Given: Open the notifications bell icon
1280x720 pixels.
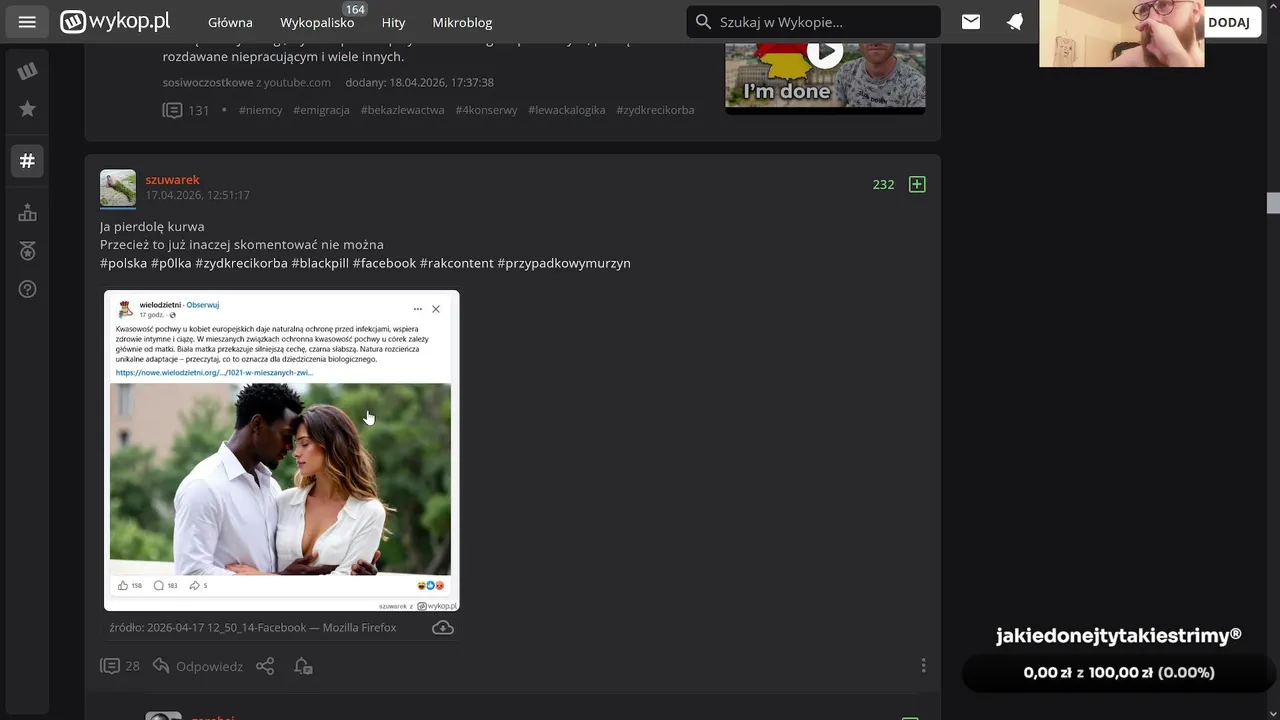Looking at the screenshot, I should click(x=1015, y=22).
